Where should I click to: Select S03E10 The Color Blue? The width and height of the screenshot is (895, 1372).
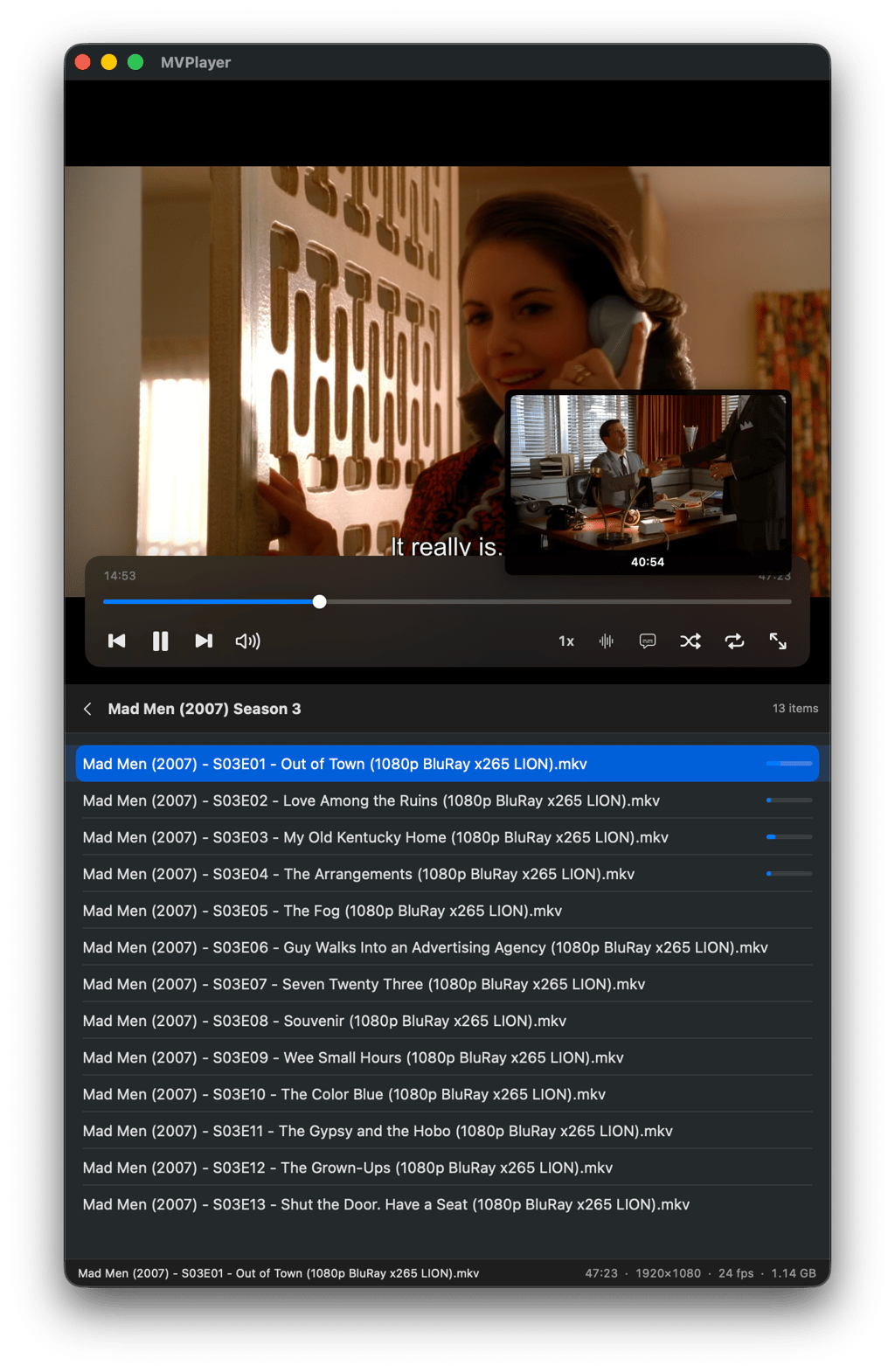click(447, 1094)
